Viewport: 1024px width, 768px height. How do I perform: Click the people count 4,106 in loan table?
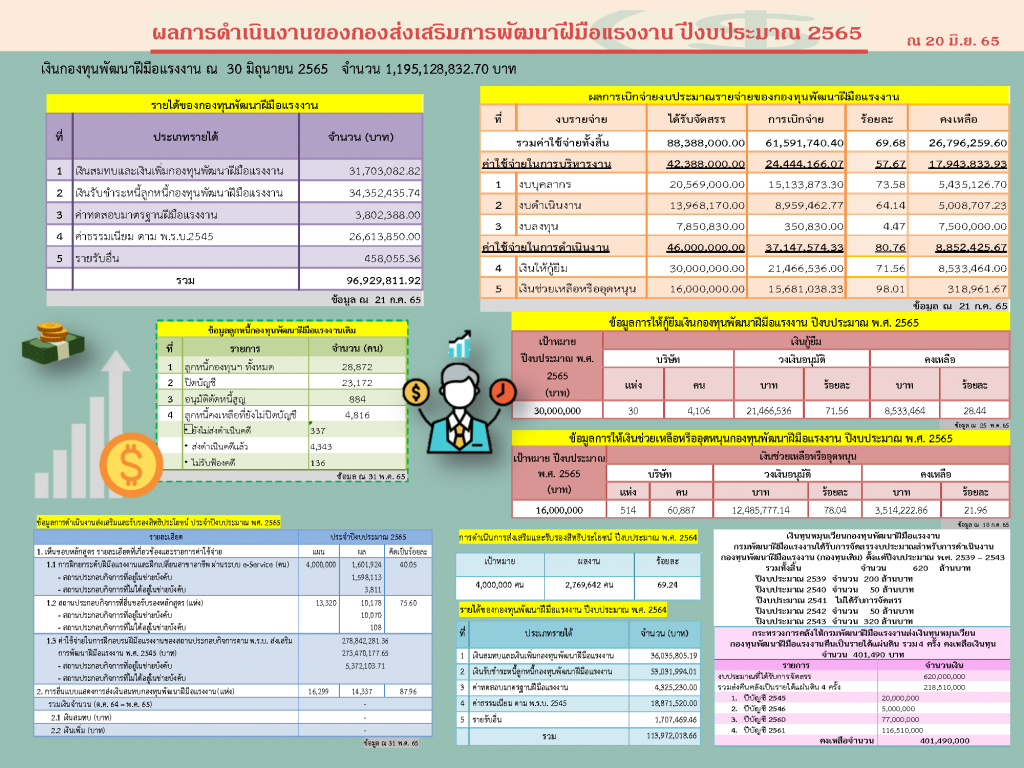point(699,411)
